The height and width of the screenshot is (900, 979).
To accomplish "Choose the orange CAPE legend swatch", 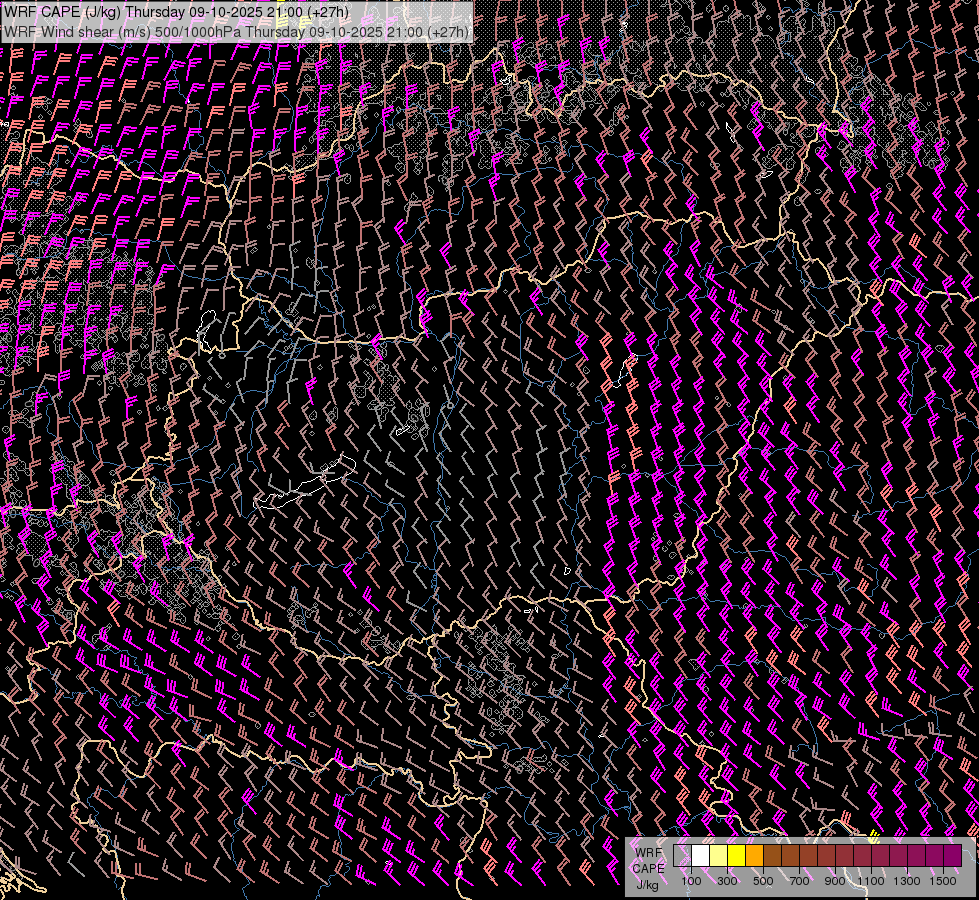I will point(754,856).
